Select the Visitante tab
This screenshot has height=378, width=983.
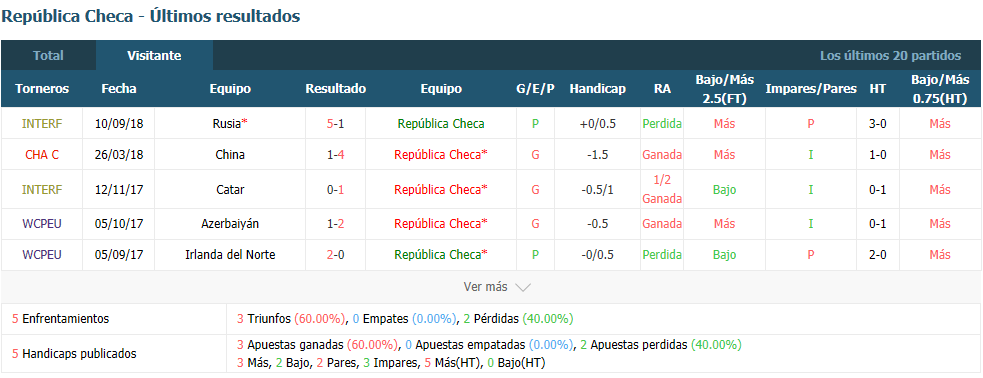(x=154, y=55)
